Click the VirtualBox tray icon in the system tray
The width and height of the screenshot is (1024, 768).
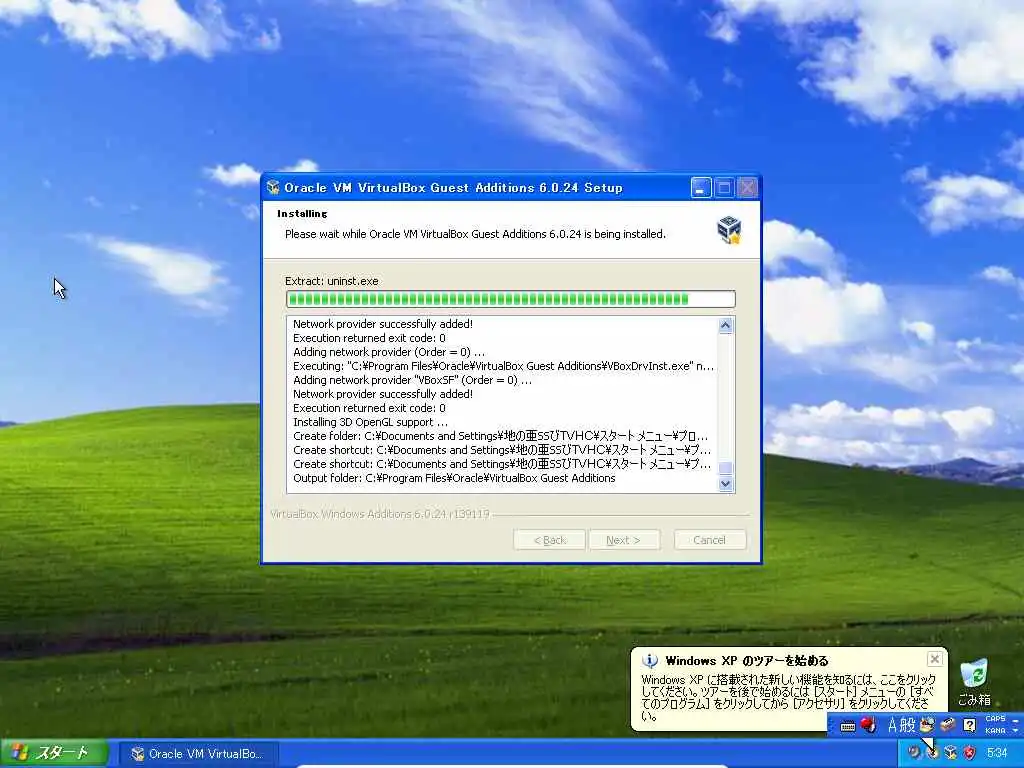click(951, 753)
